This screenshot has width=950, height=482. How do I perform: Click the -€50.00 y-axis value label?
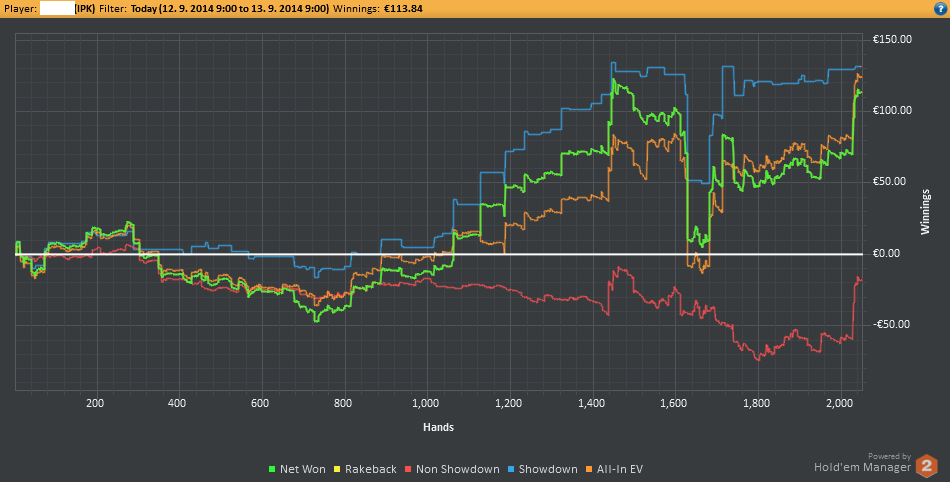pos(892,325)
